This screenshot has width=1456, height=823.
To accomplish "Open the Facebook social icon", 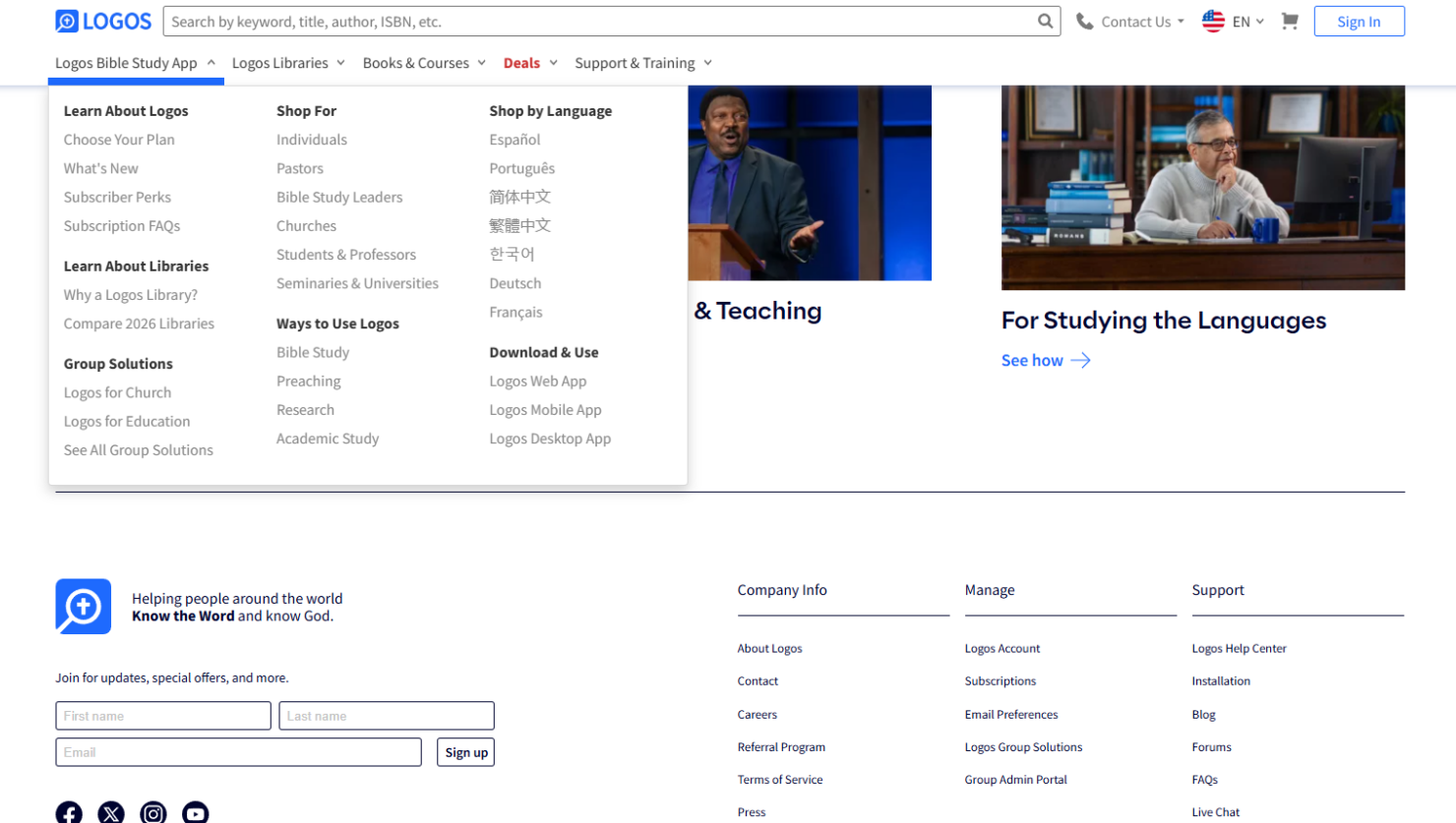I will pyautogui.click(x=69, y=812).
